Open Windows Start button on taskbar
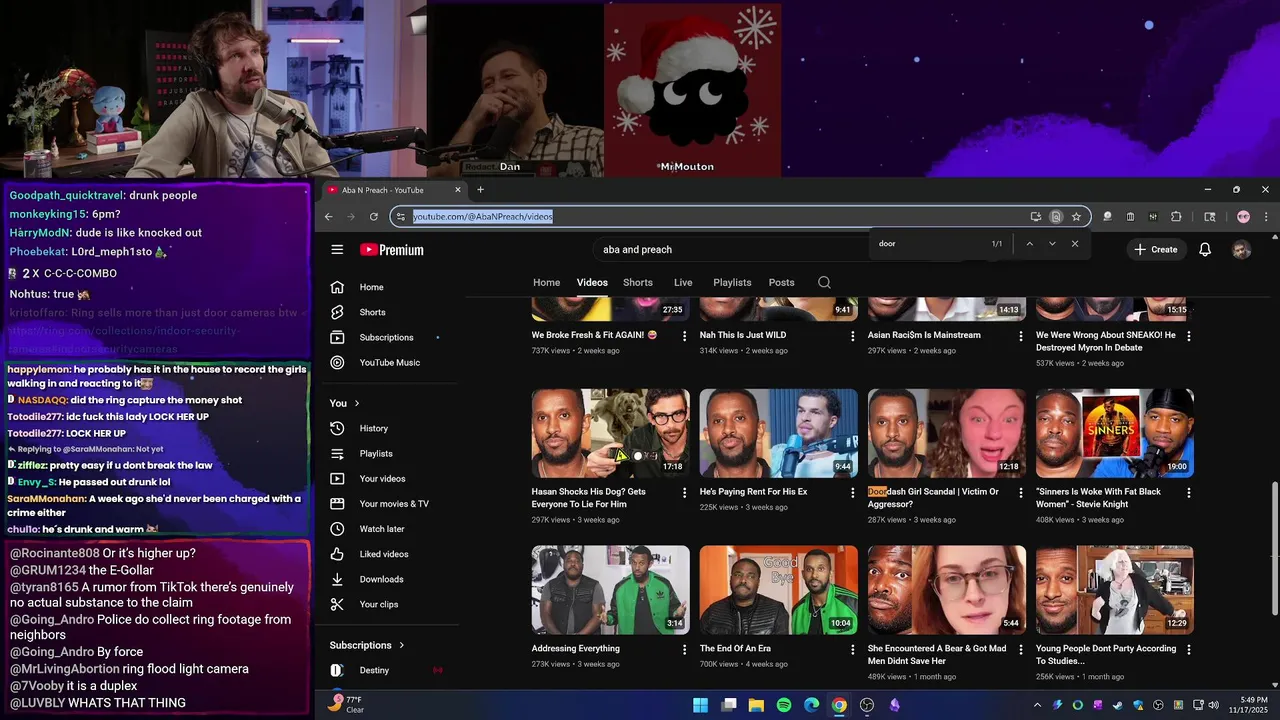The height and width of the screenshot is (720, 1280). tap(700, 705)
